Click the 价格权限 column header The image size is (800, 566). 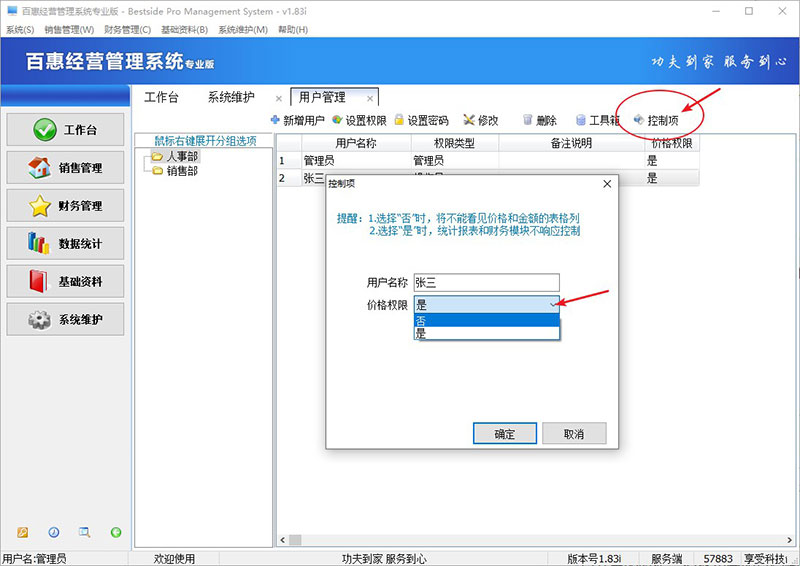click(672, 143)
